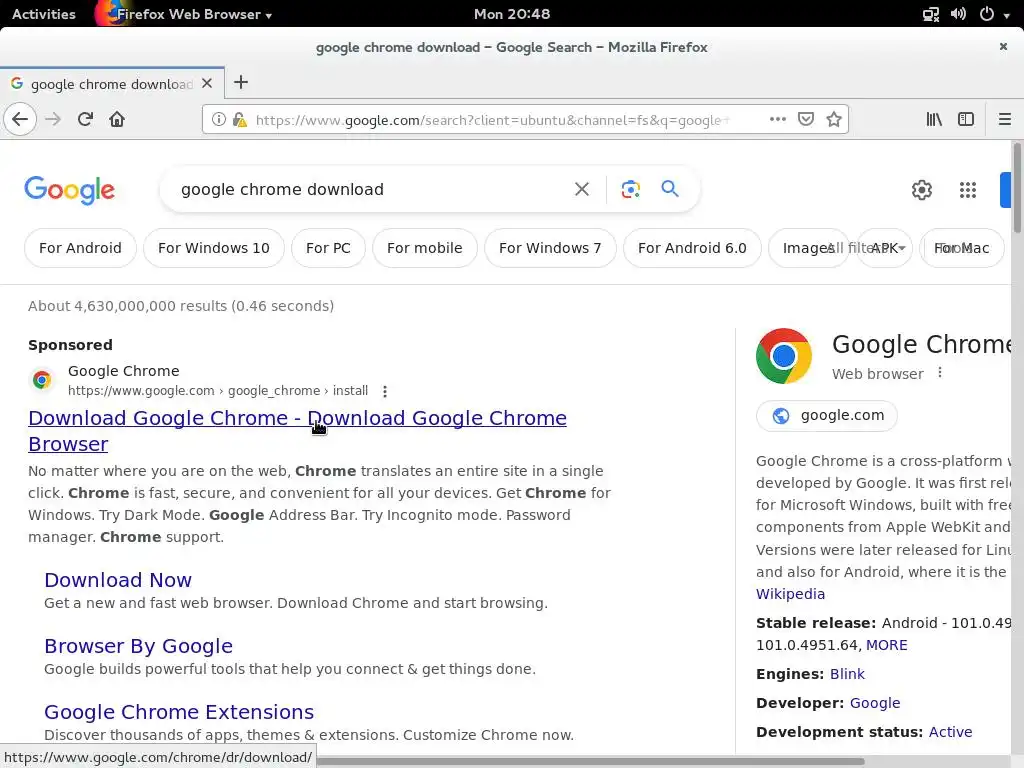This screenshot has height=768, width=1024.
Task: Filter results with For Windows 10 chip
Action: (x=214, y=248)
